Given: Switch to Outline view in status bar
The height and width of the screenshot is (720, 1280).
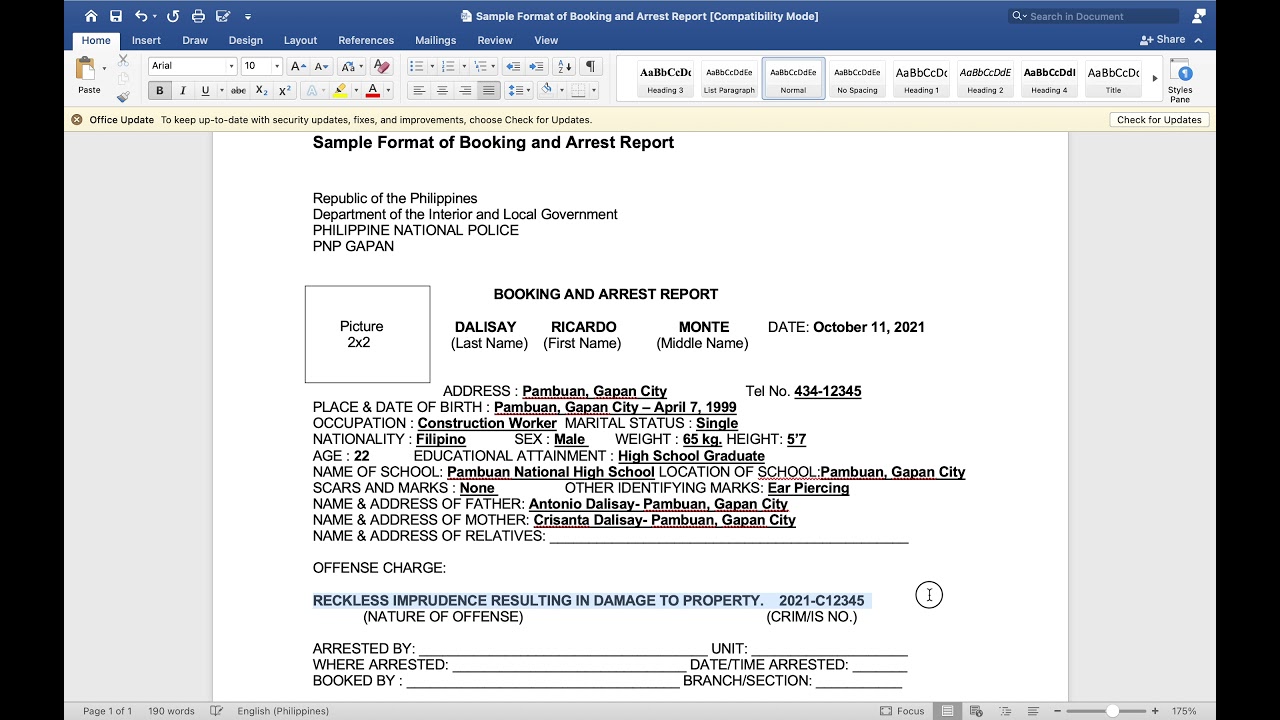Looking at the screenshot, I should pos(1005,711).
